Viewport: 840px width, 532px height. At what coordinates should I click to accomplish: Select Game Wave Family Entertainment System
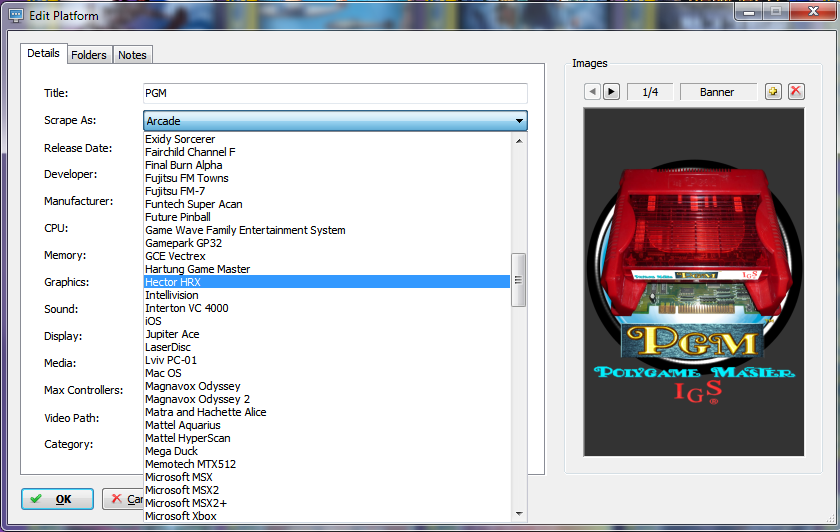(x=327, y=230)
